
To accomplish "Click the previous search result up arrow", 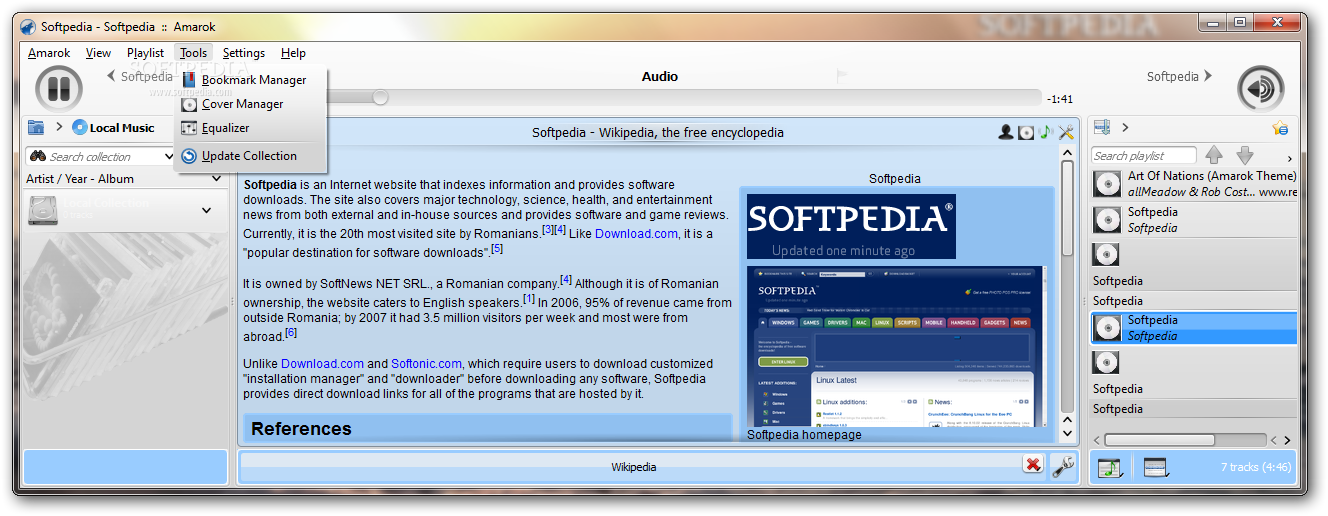I will click(x=1214, y=155).
